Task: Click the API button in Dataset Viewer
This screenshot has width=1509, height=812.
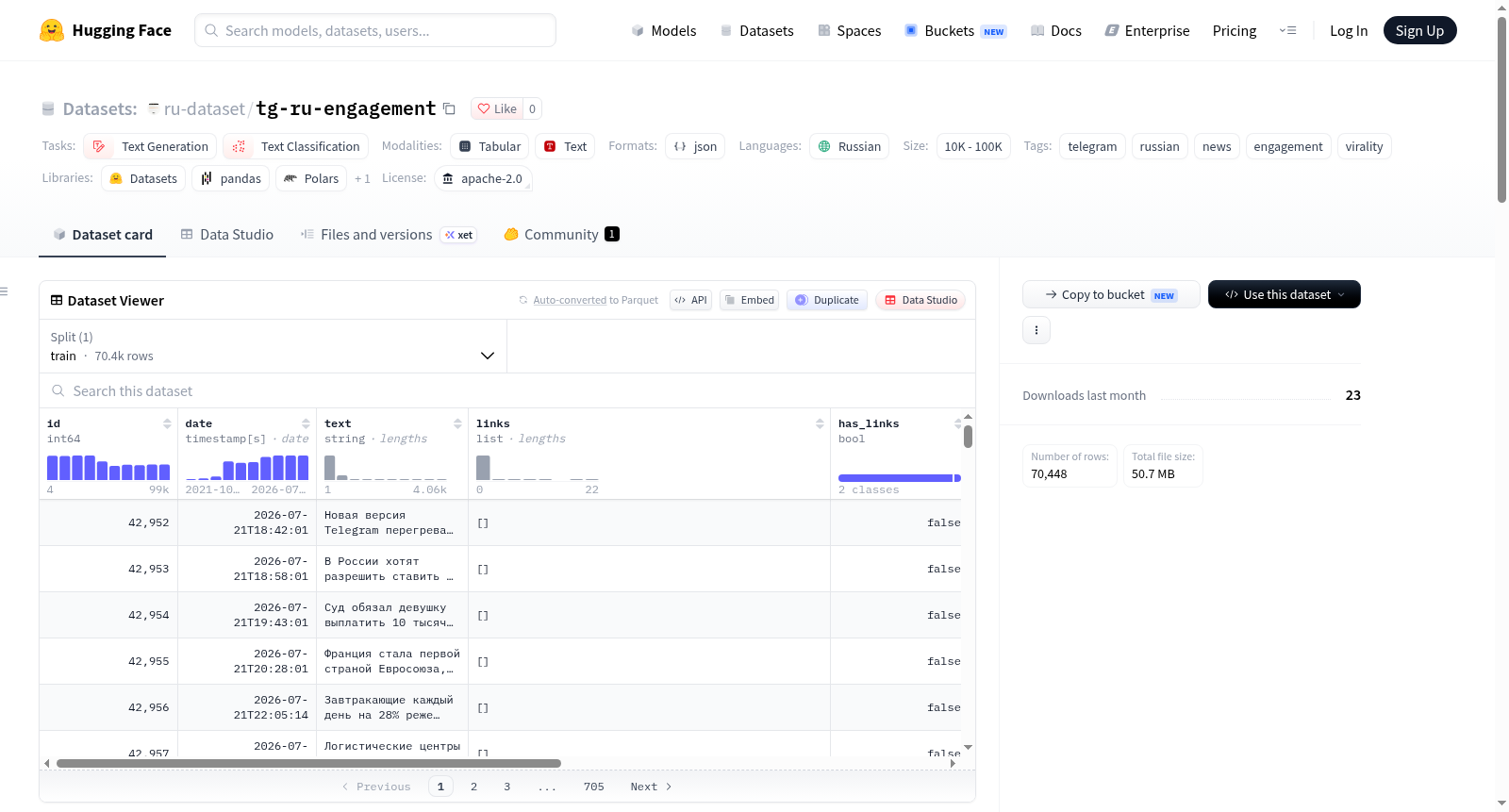Action: (690, 300)
